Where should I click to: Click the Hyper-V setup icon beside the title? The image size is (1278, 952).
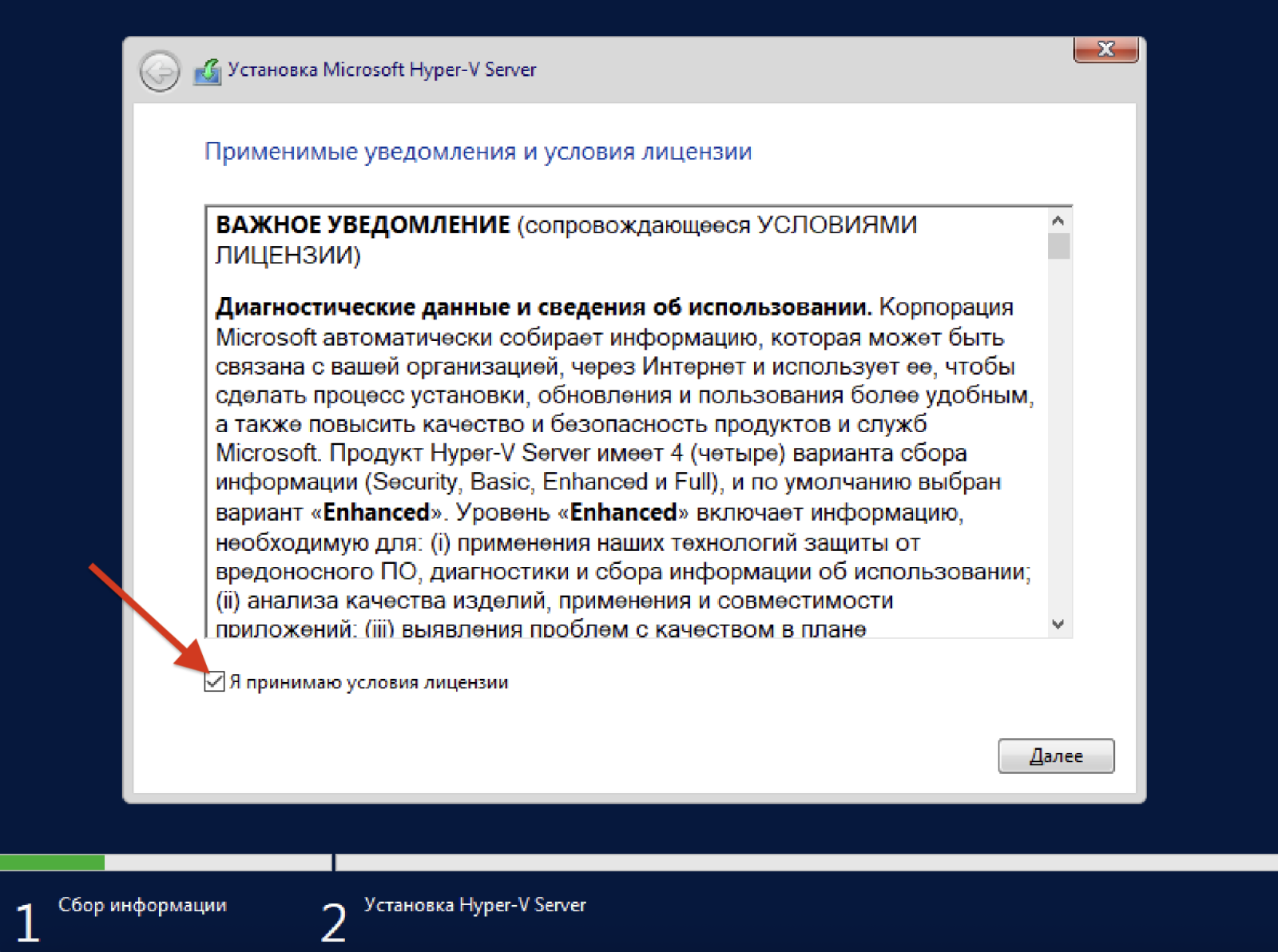tap(207, 72)
